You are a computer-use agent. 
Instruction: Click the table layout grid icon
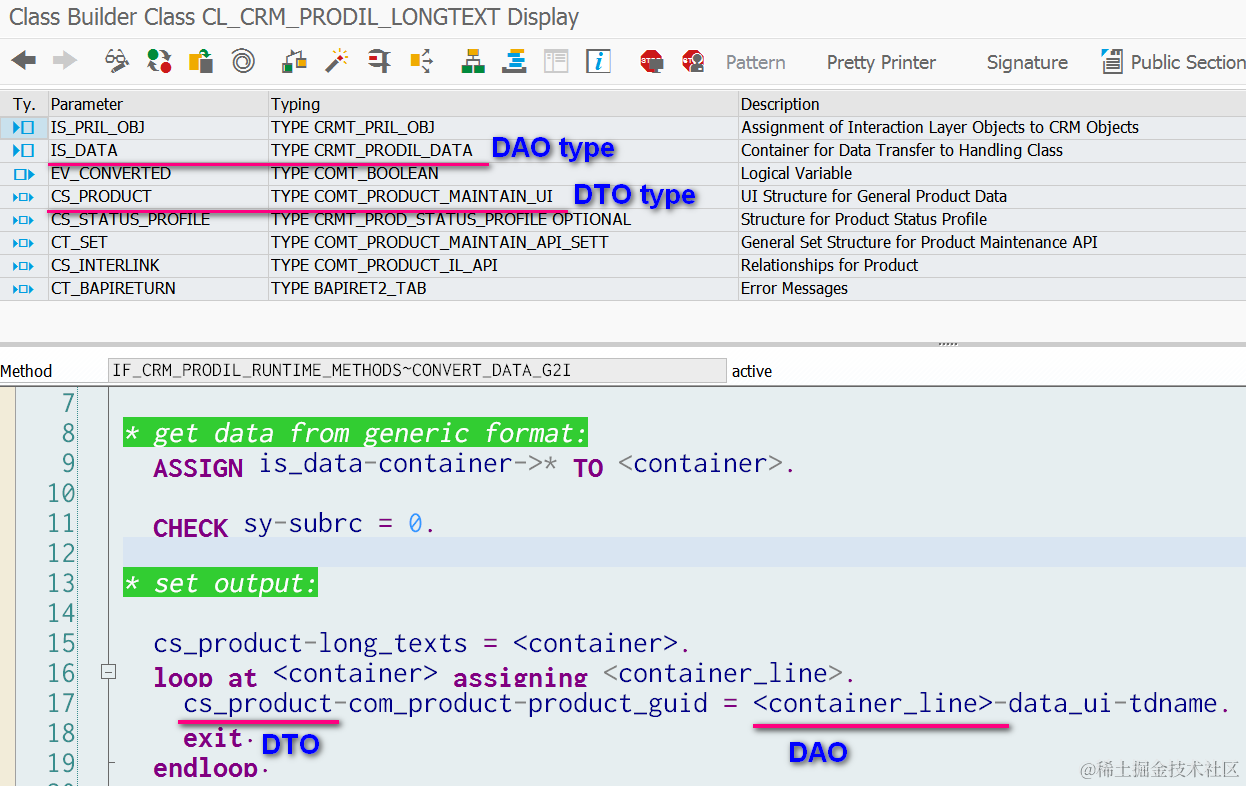click(555, 61)
